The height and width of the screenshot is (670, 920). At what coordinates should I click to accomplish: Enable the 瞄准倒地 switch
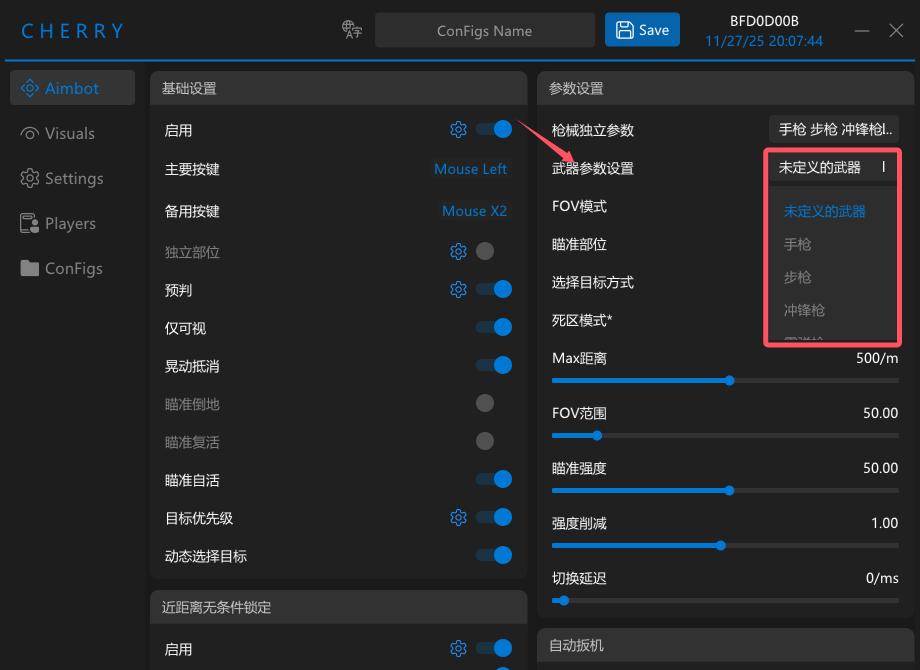click(x=485, y=404)
